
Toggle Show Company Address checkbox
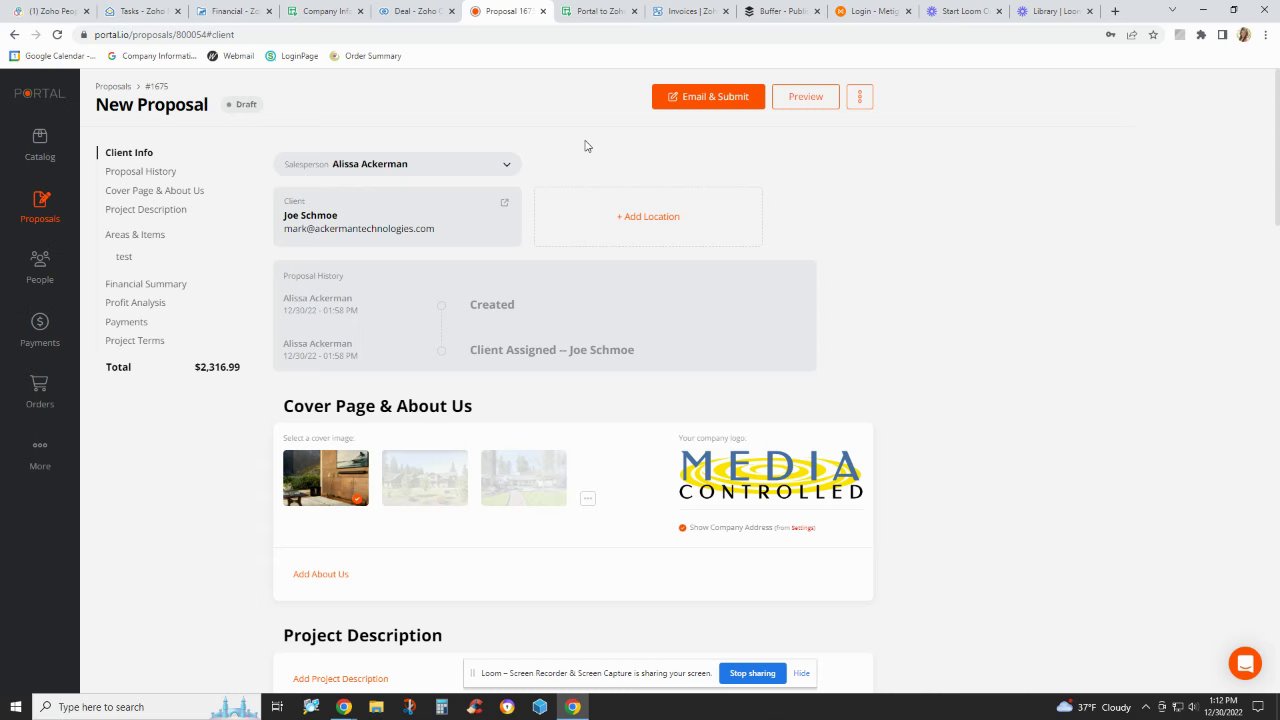(x=683, y=528)
